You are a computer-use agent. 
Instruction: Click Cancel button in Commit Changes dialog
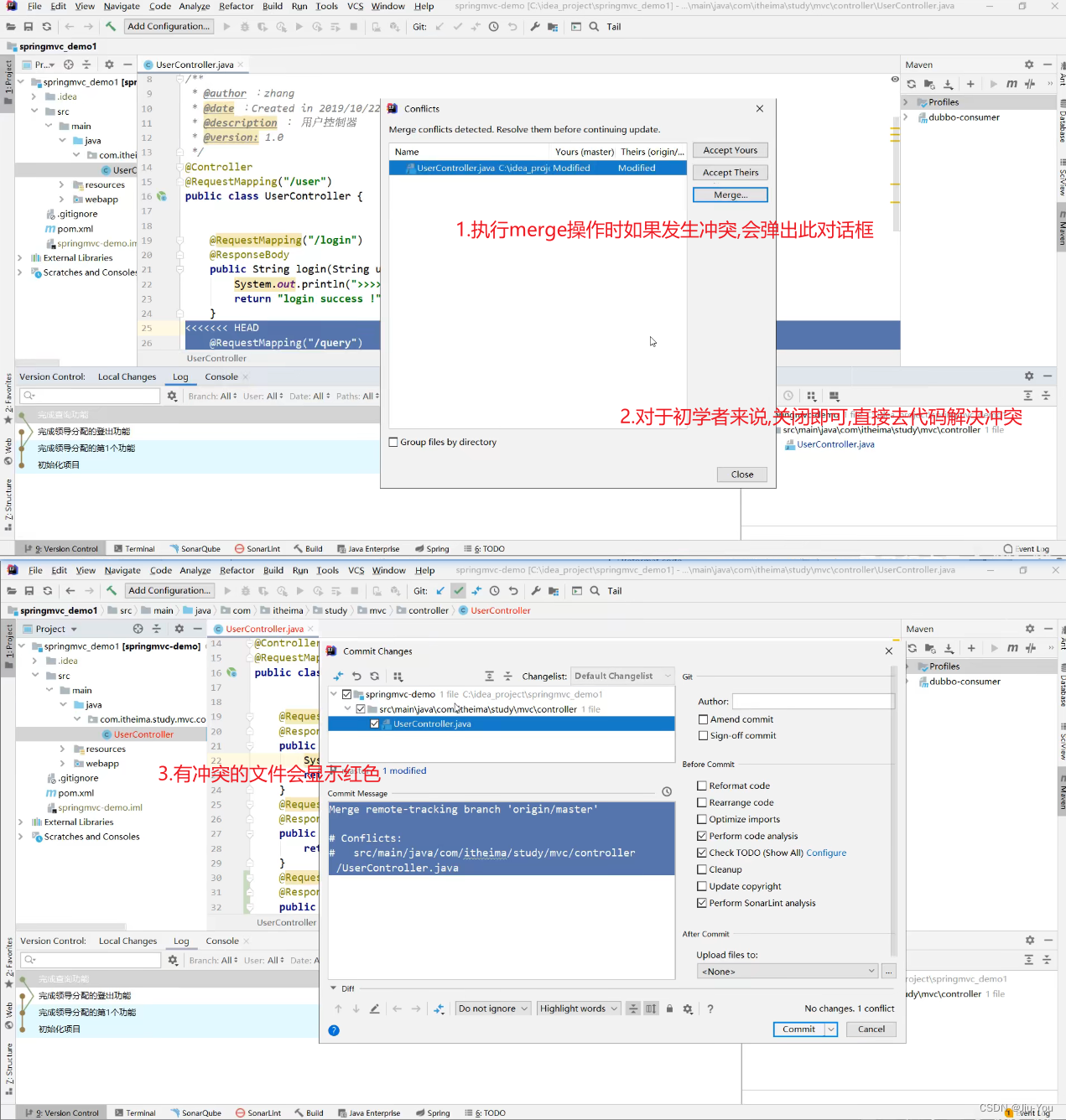coord(871,1029)
